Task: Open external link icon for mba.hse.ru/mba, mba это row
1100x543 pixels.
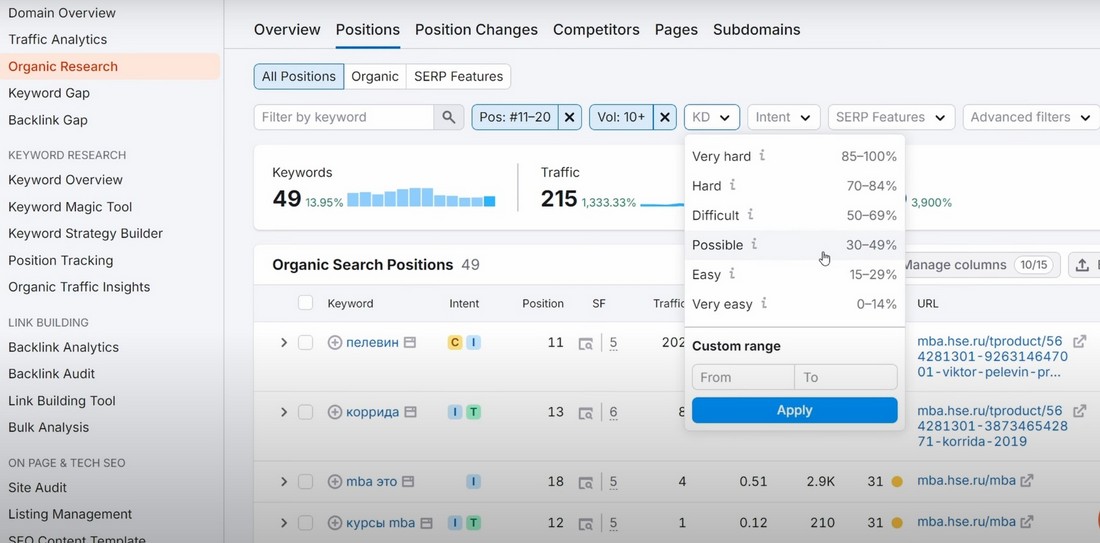Action: coord(1027,481)
